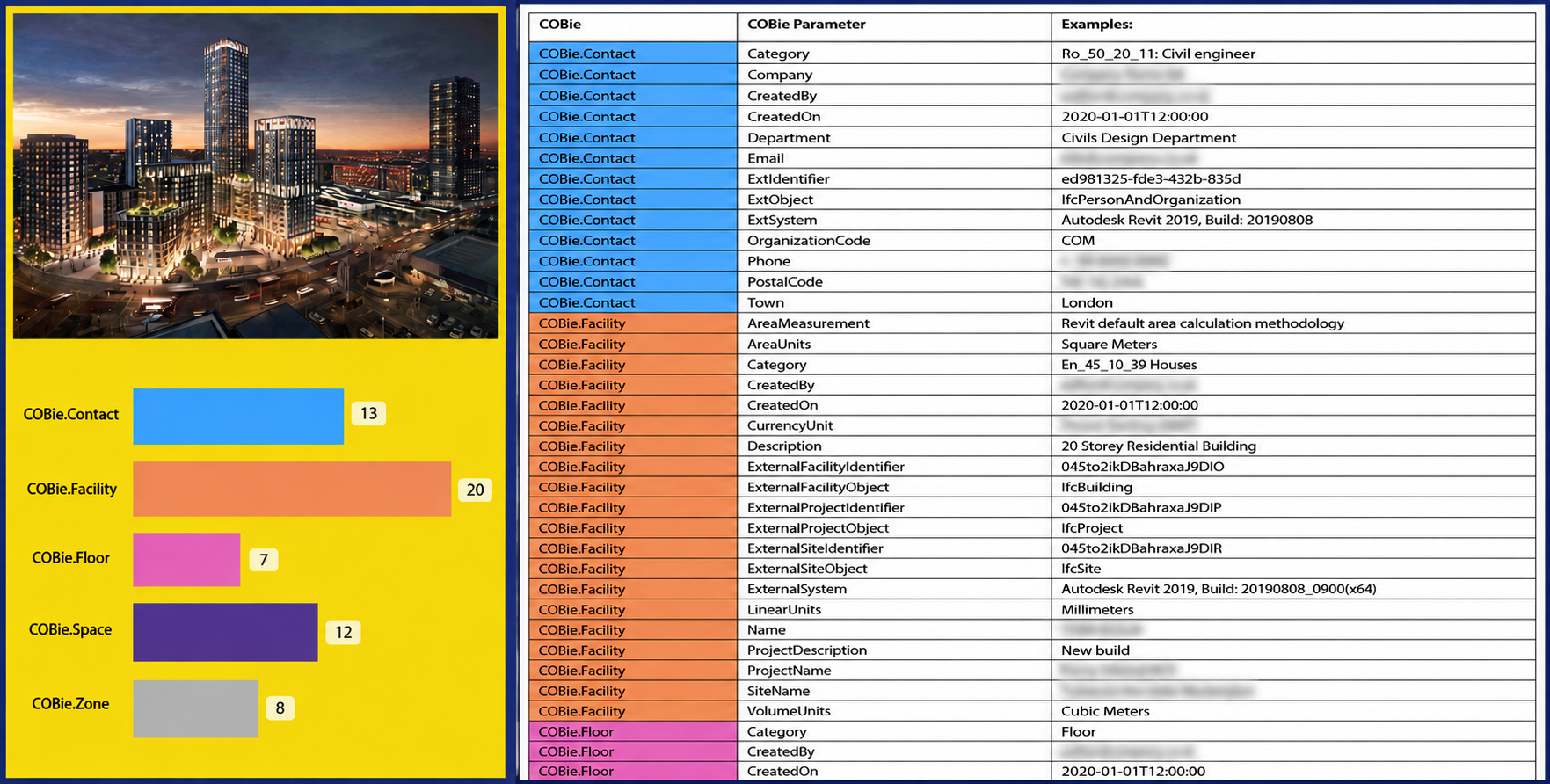This screenshot has height=784, width=1550.
Task: Click the value label 12 beside Space bar
Action: pos(343,632)
